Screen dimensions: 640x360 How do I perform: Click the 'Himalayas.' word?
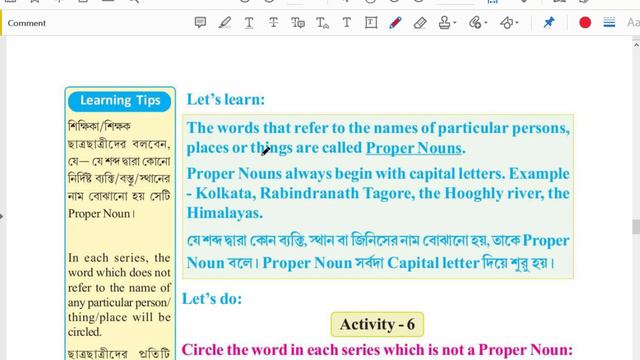[x=224, y=213]
